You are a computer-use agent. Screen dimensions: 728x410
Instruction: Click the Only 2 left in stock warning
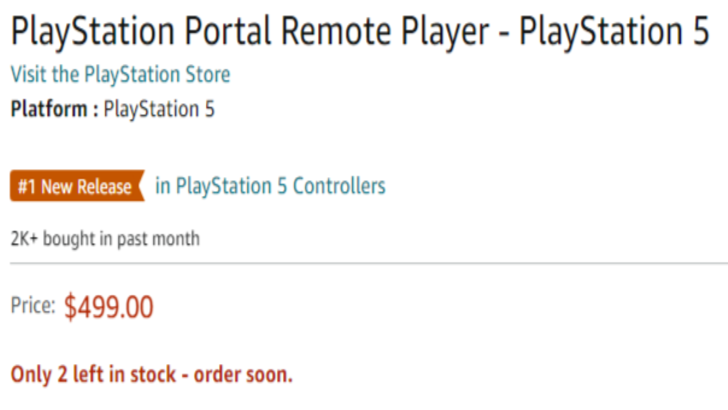[151, 375]
